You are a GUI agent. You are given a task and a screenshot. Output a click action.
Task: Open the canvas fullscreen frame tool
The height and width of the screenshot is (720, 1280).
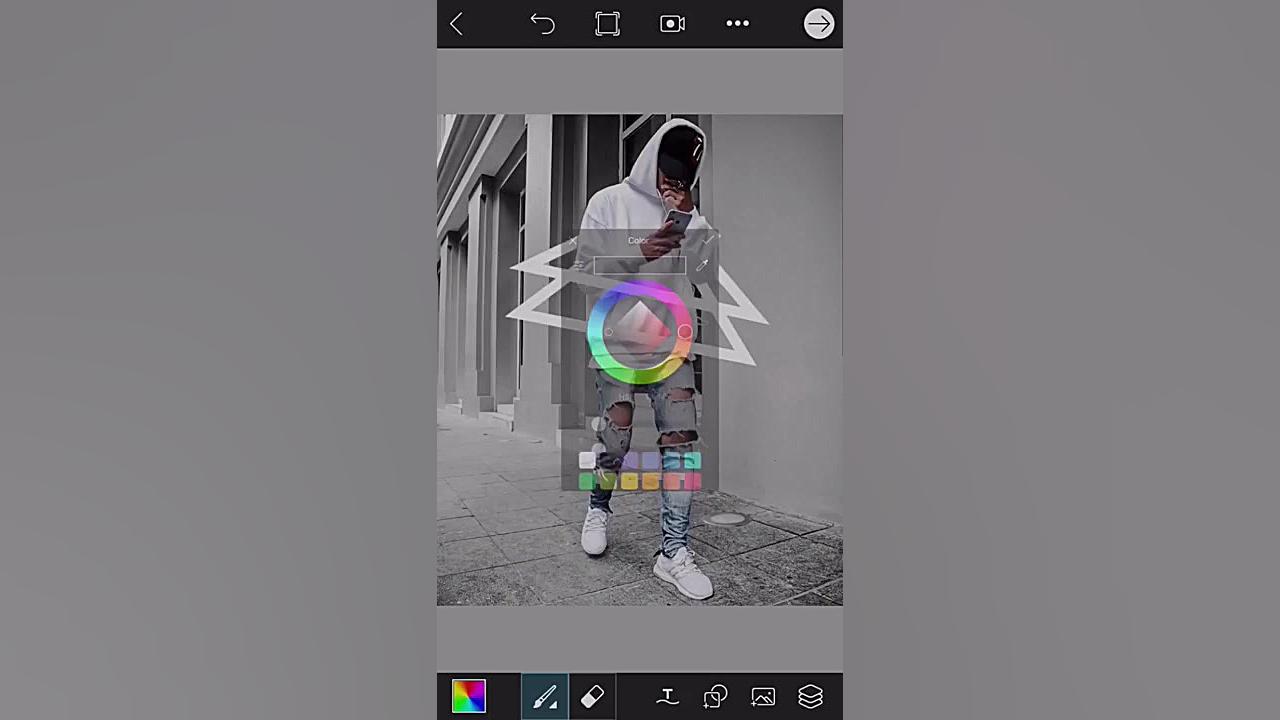coord(607,24)
